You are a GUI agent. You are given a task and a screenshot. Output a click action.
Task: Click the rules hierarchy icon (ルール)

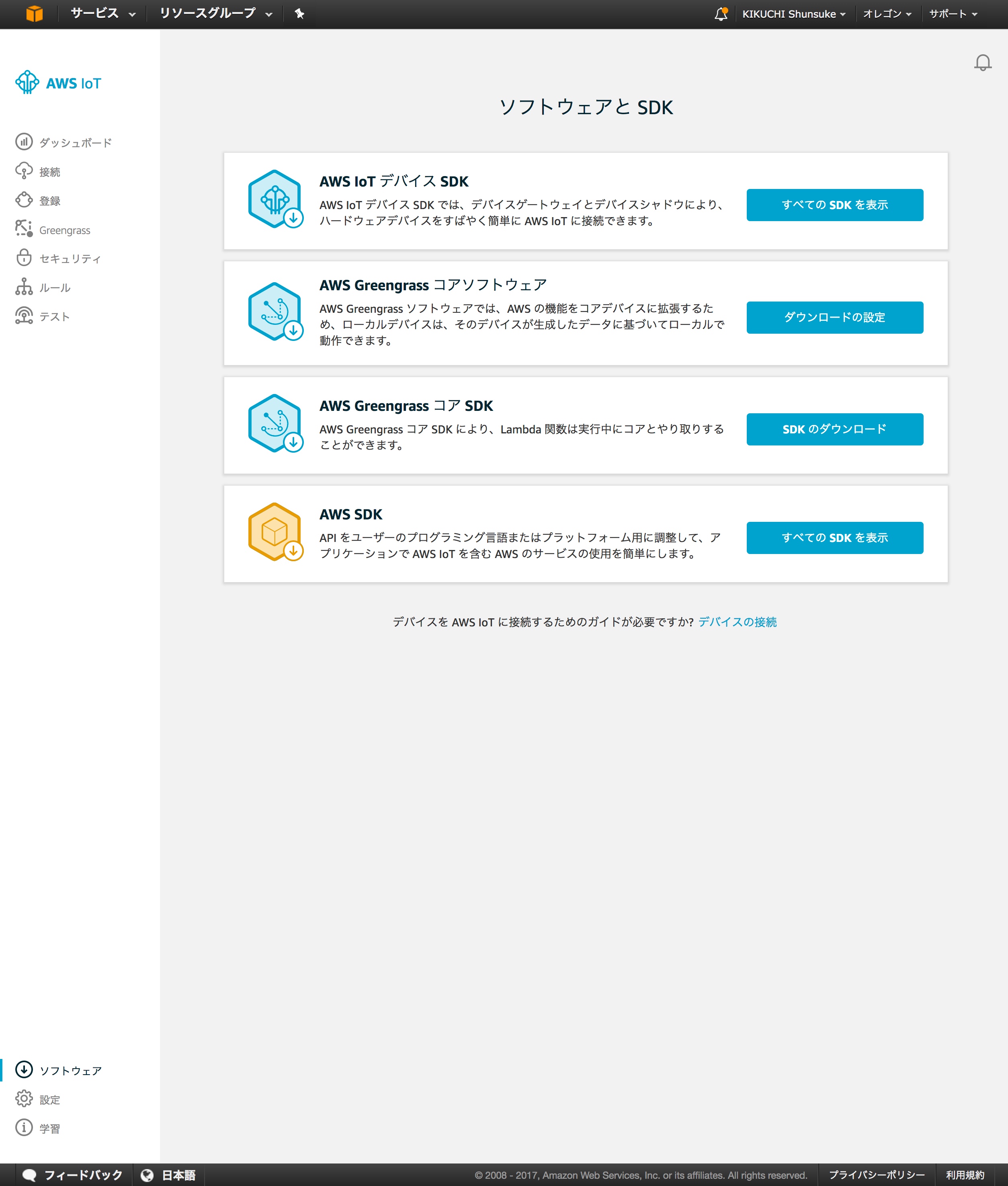coord(24,287)
